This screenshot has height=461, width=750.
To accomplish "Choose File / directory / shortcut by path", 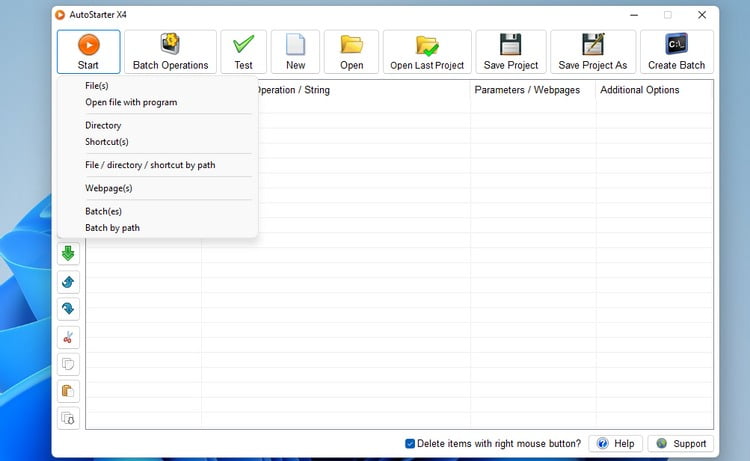I will (157, 165).
